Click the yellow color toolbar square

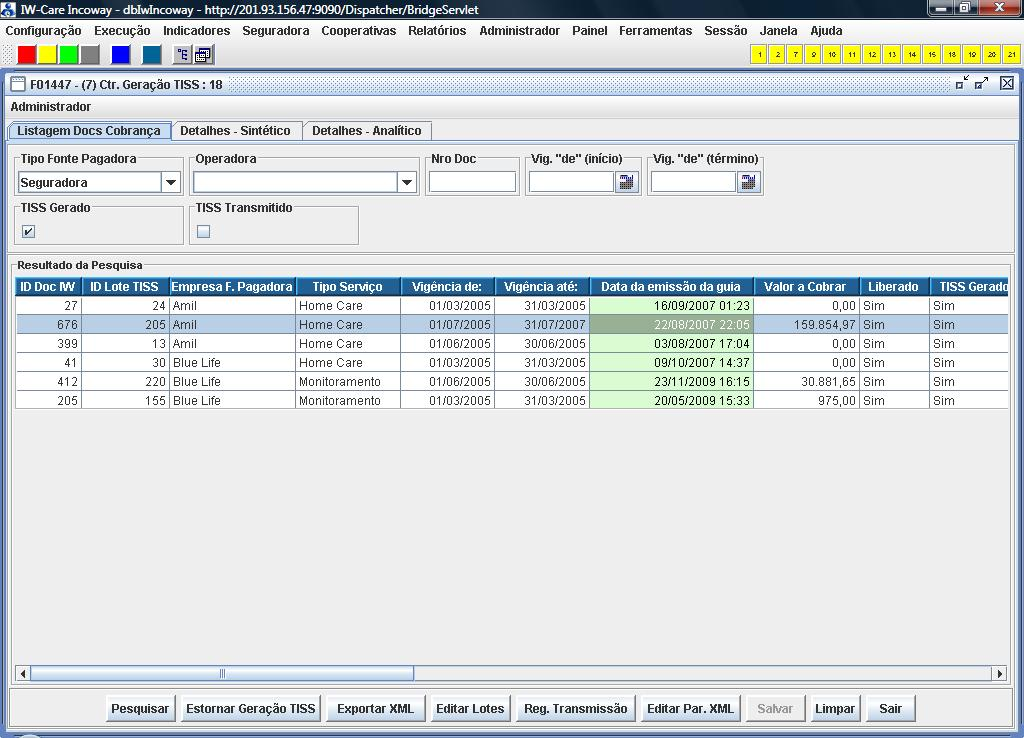(x=48, y=55)
